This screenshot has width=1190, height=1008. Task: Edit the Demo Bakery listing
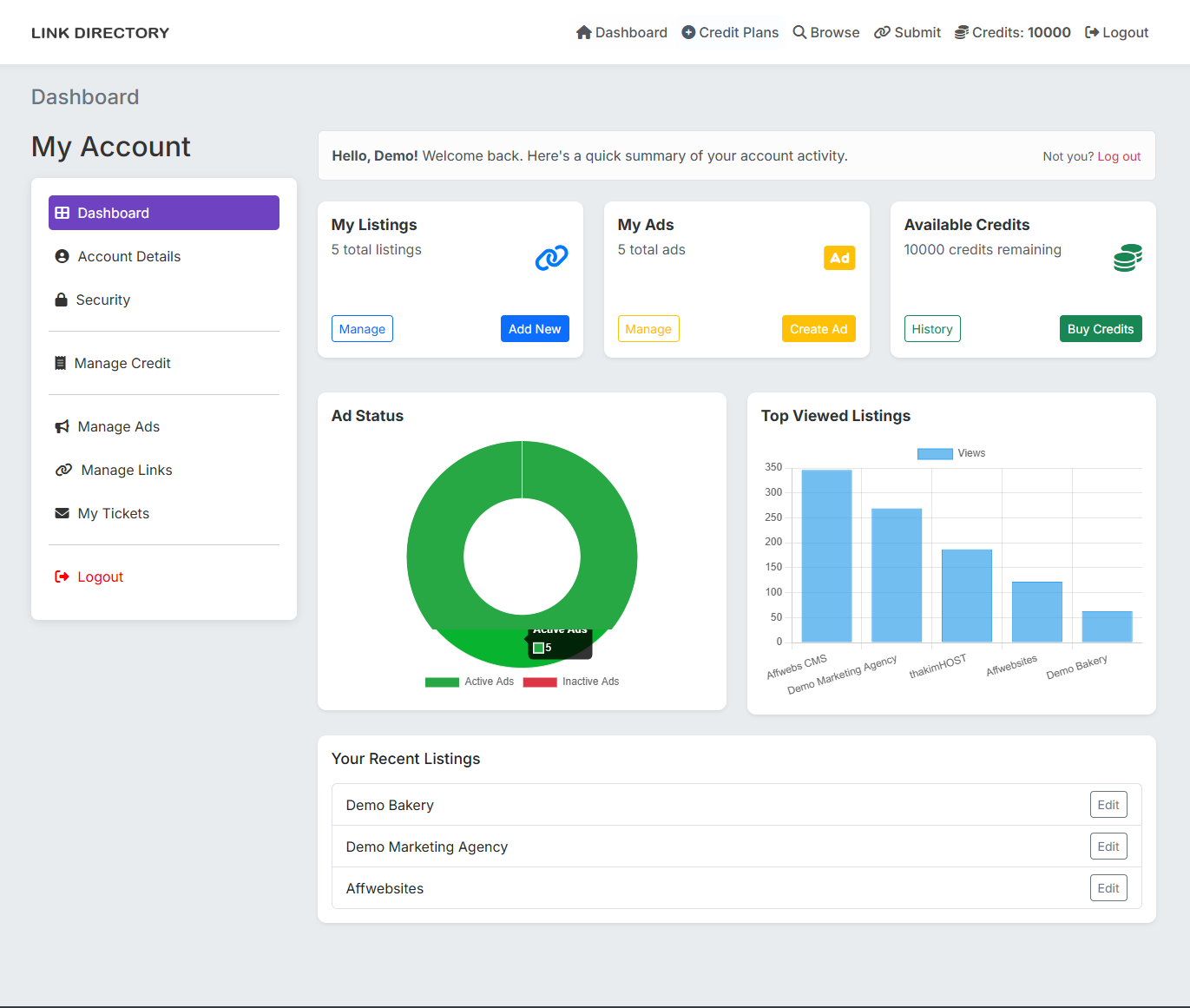pos(1108,805)
